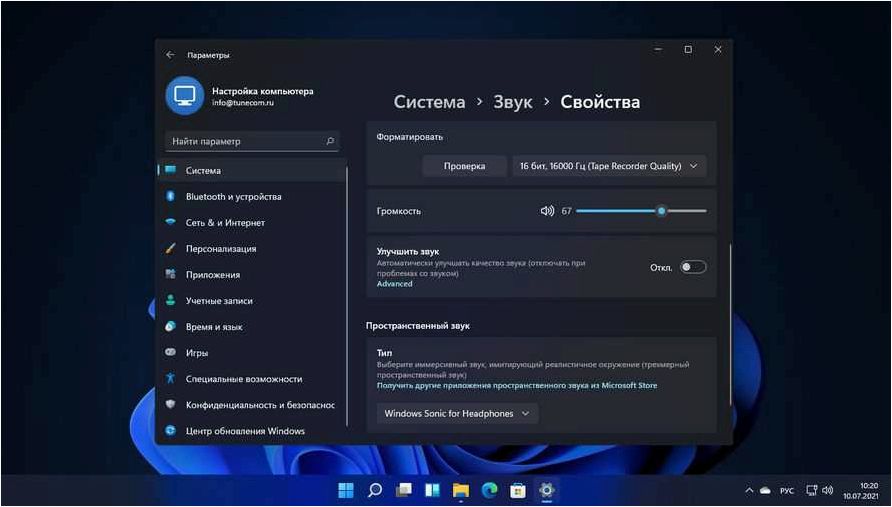Toggle the Улучшить звук switch

click(693, 267)
